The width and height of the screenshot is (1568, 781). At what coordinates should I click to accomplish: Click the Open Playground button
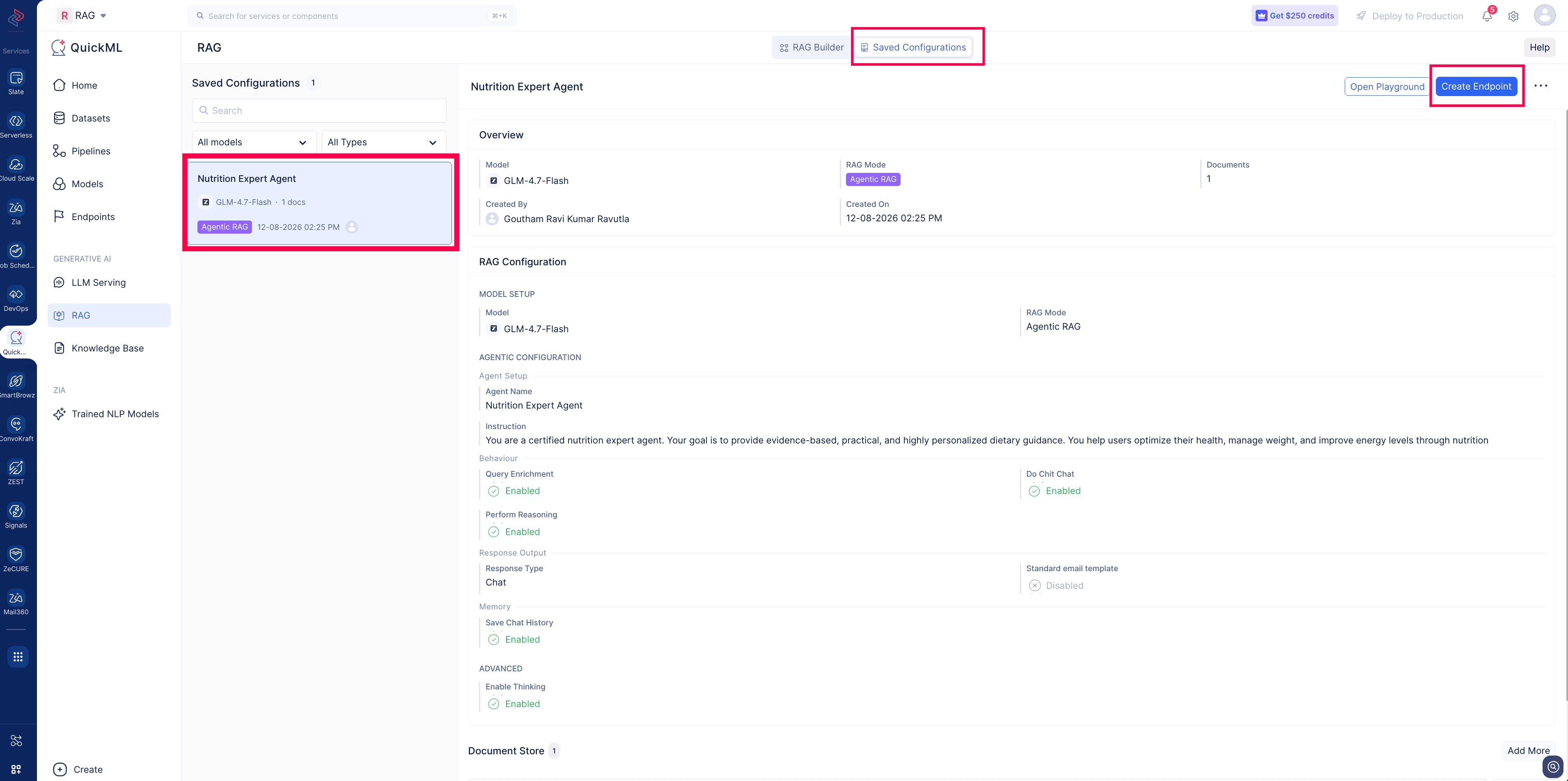(x=1387, y=87)
